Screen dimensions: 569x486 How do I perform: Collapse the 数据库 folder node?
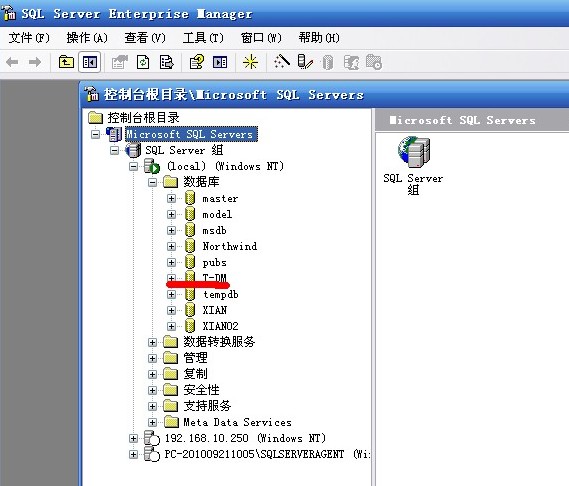click(x=152, y=182)
